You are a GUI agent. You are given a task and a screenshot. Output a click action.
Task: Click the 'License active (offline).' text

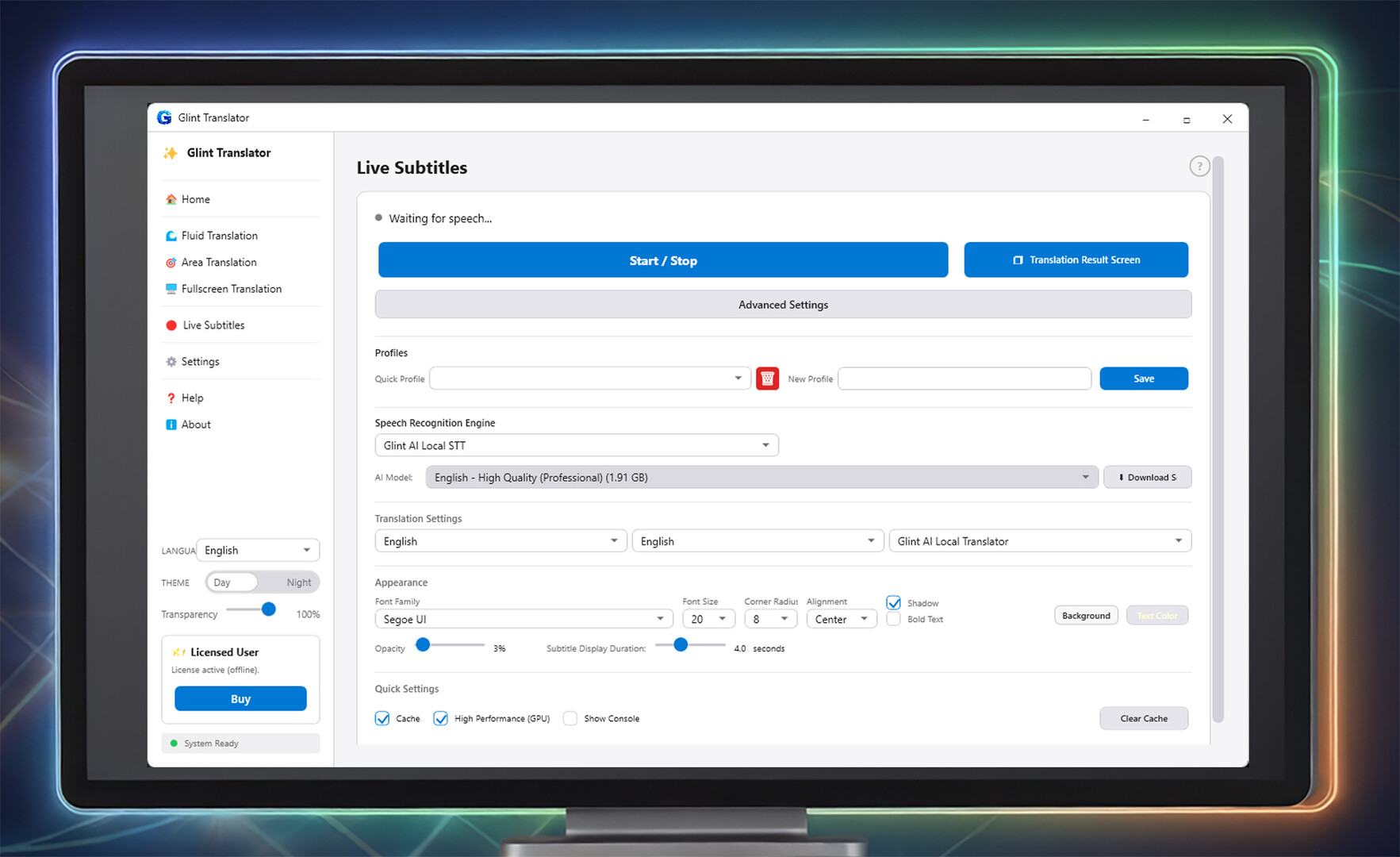pyautogui.click(x=215, y=671)
